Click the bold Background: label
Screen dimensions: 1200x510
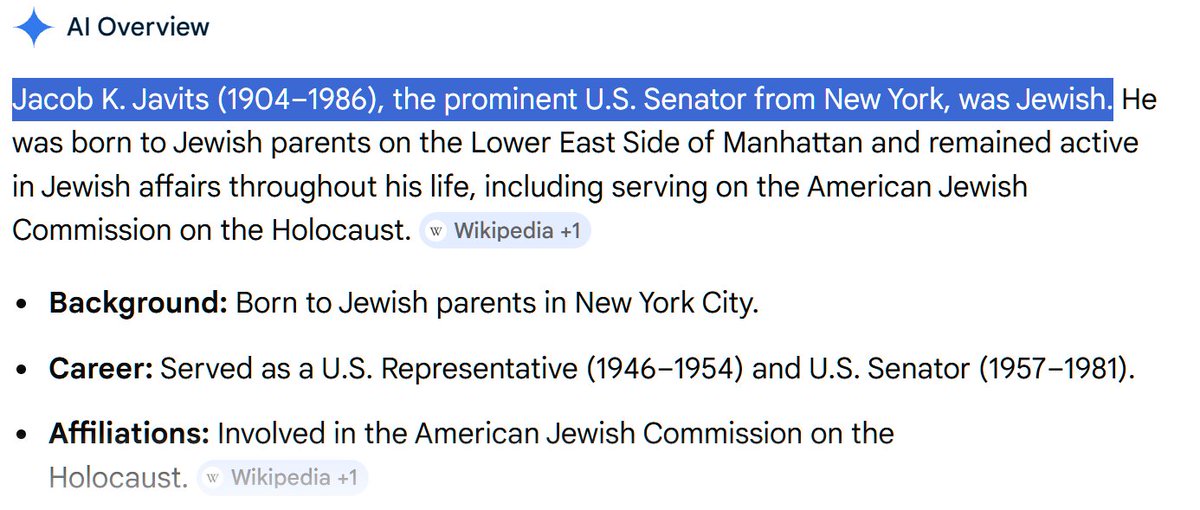[x=138, y=303]
